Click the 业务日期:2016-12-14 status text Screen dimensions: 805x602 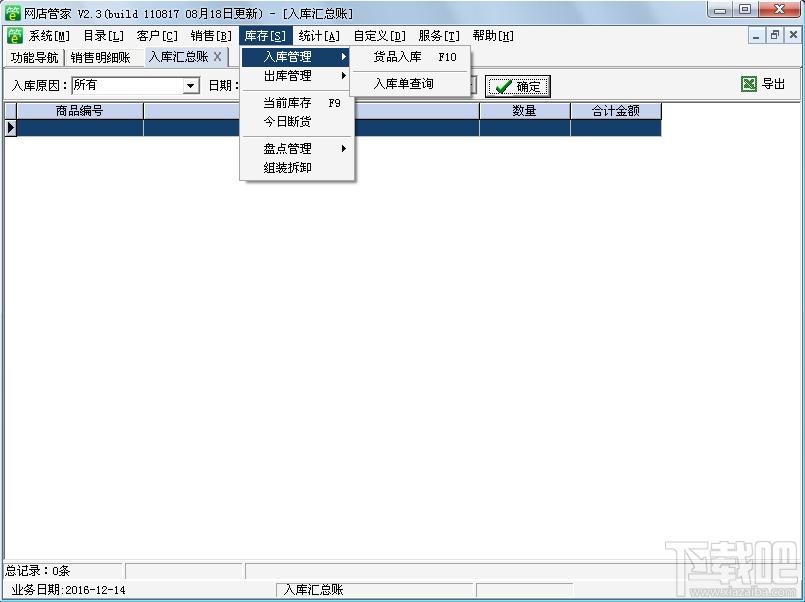[x=68, y=590]
